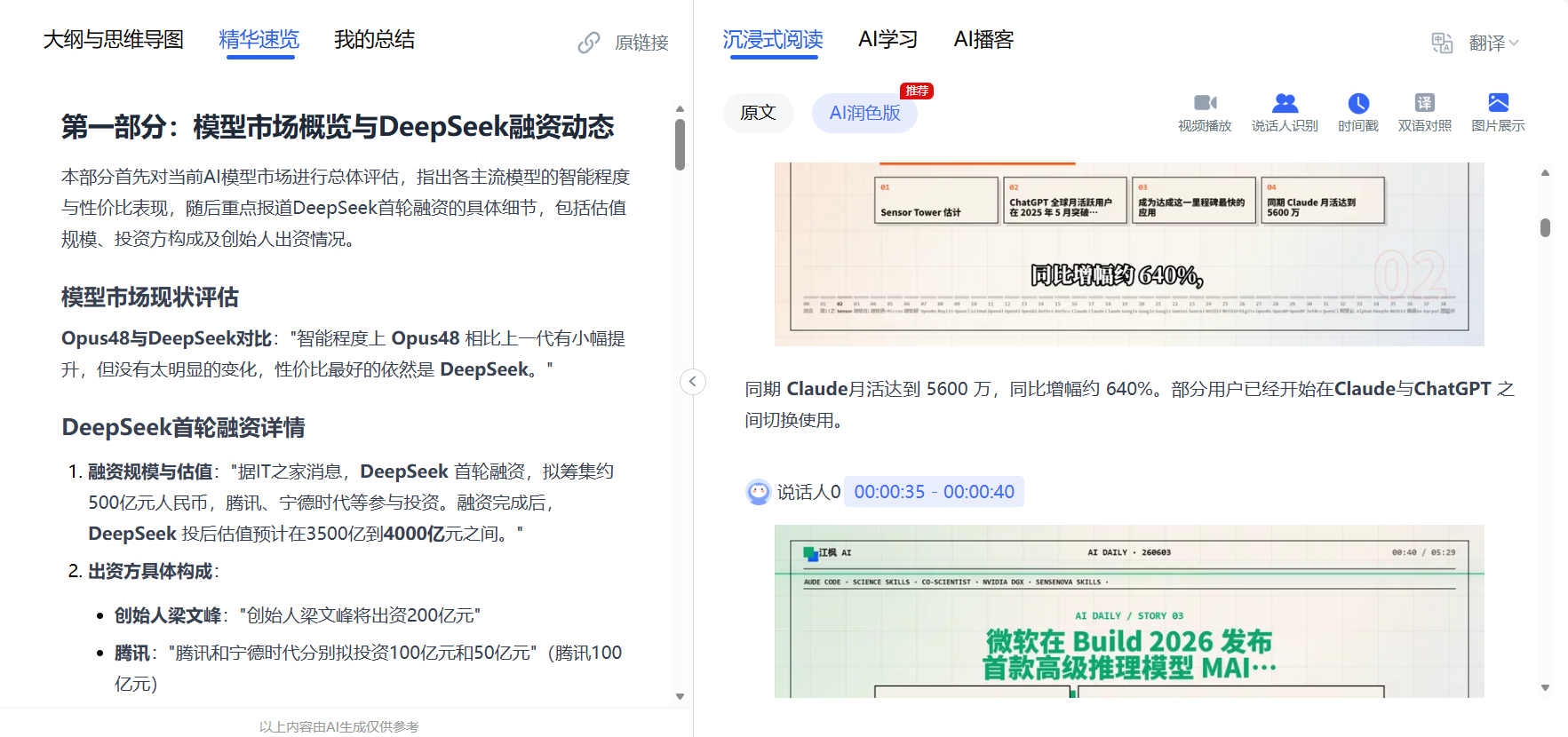This screenshot has height=737, width=1568.
Task: Click the 说话人0 label
Action: pyautogui.click(x=808, y=492)
